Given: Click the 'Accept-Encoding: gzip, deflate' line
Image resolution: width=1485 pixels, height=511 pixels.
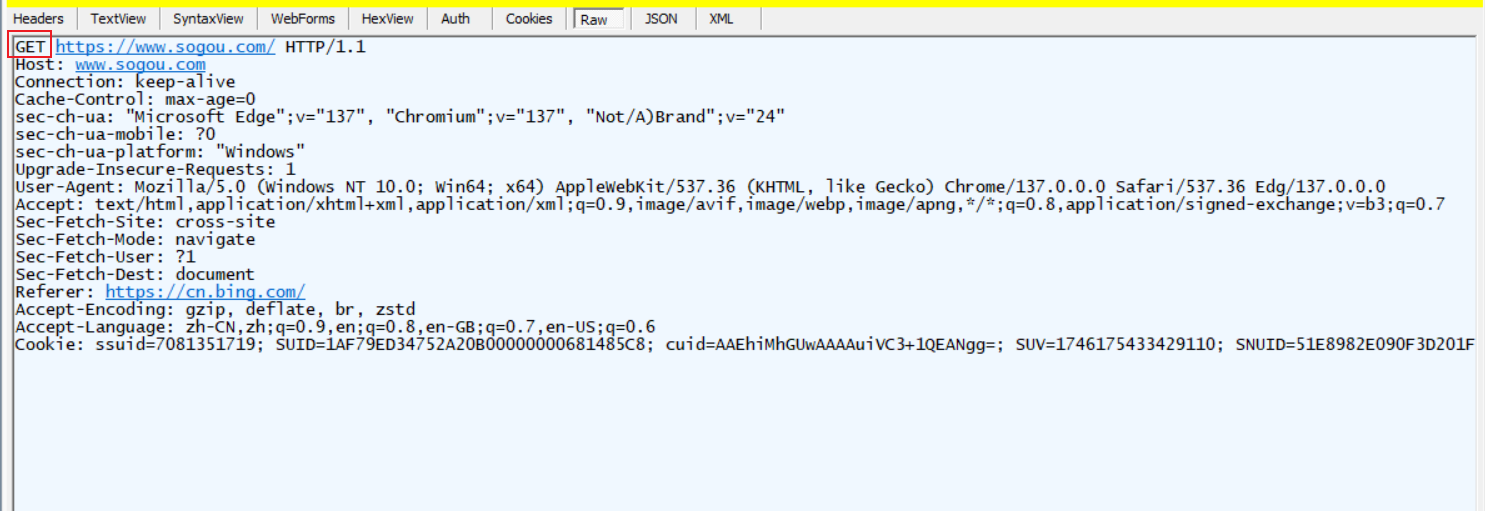Looking at the screenshot, I should tap(215, 309).
